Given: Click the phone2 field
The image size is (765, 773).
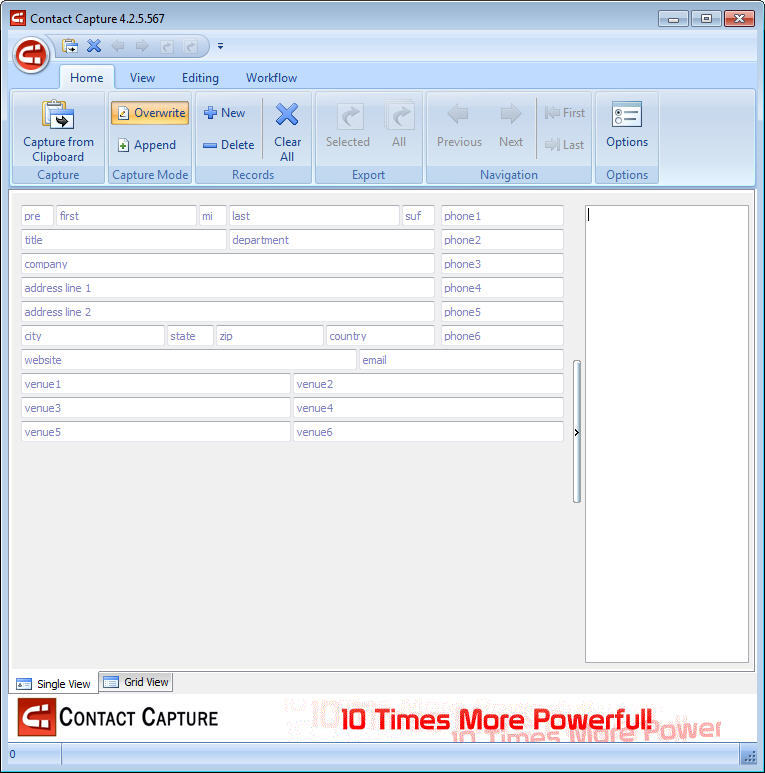Looking at the screenshot, I should (x=502, y=240).
